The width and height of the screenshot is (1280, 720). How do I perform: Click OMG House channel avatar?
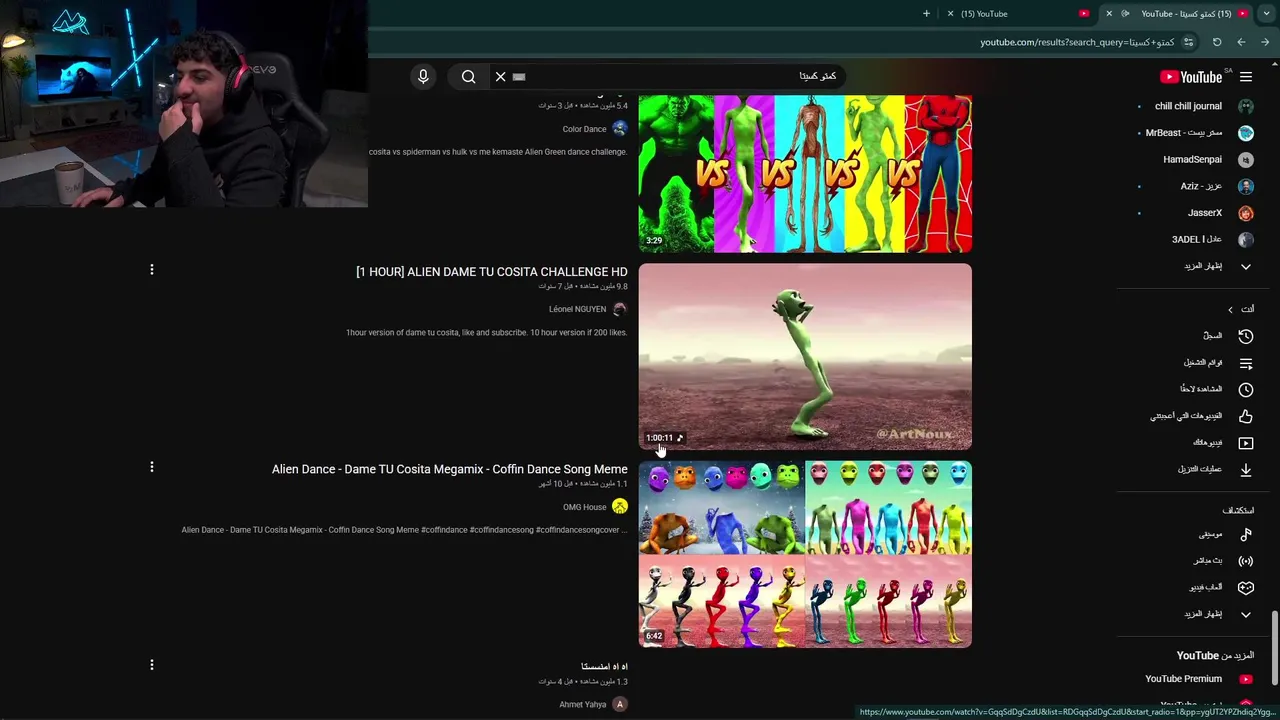620,507
